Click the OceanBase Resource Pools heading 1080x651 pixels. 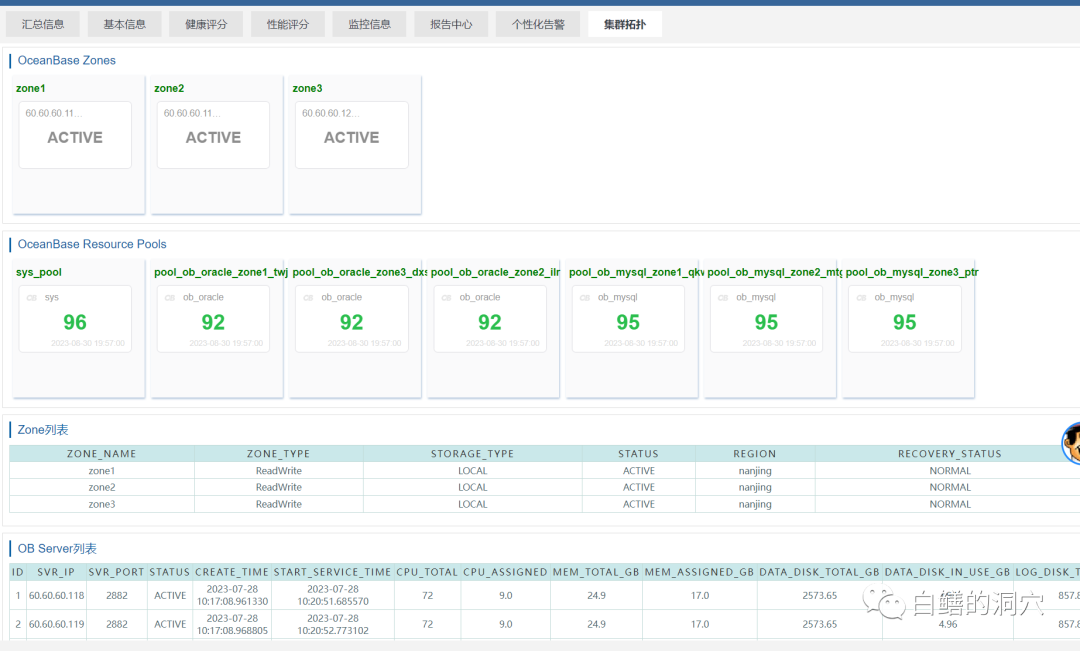click(x=92, y=245)
